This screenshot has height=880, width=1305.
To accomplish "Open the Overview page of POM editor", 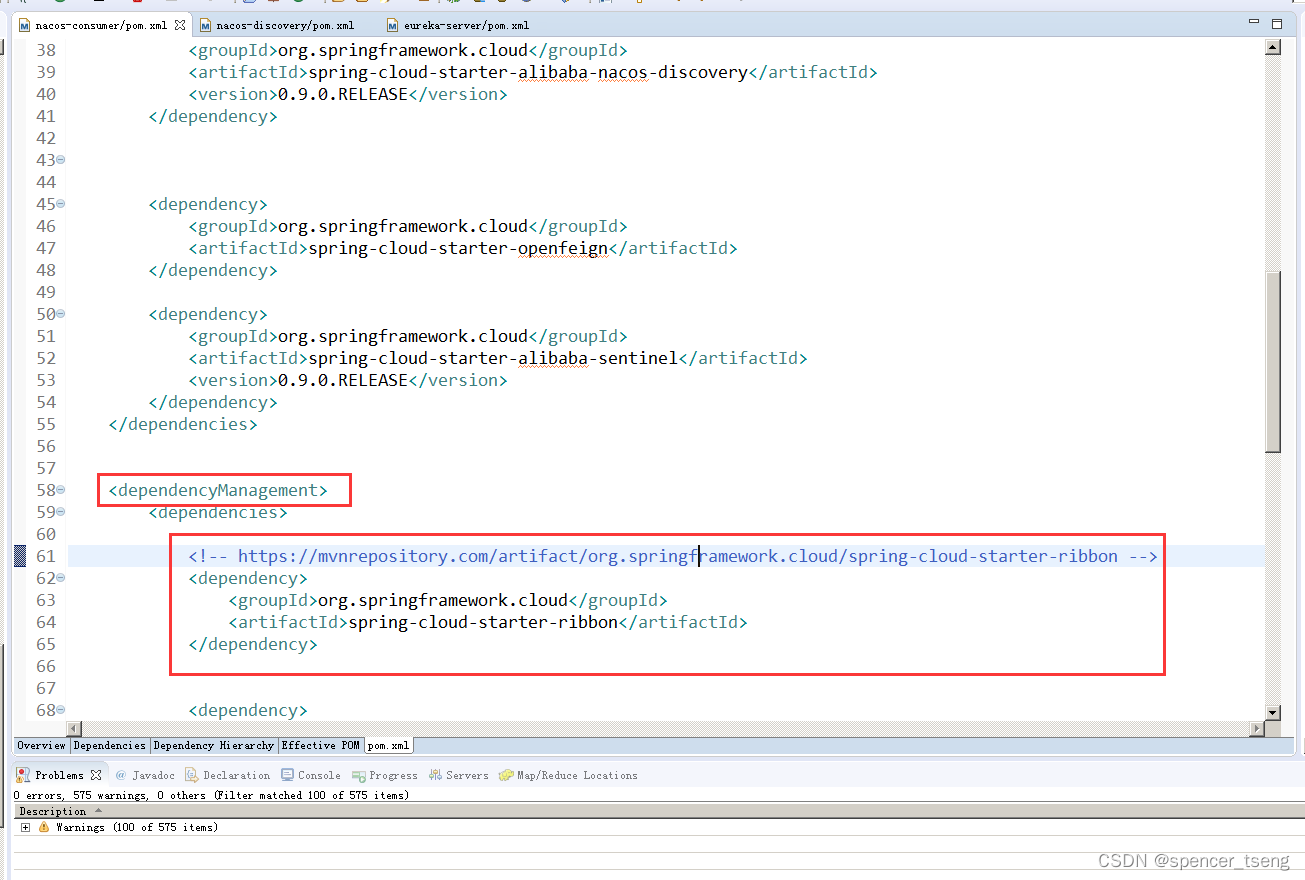I will pyautogui.click(x=41, y=745).
